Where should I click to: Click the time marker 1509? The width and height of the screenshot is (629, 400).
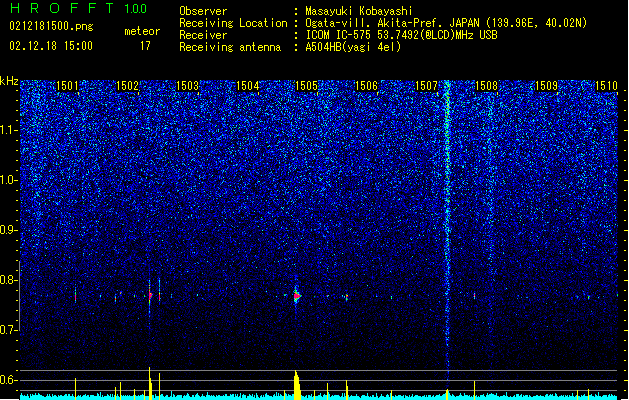pyautogui.click(x=546, y=86)
